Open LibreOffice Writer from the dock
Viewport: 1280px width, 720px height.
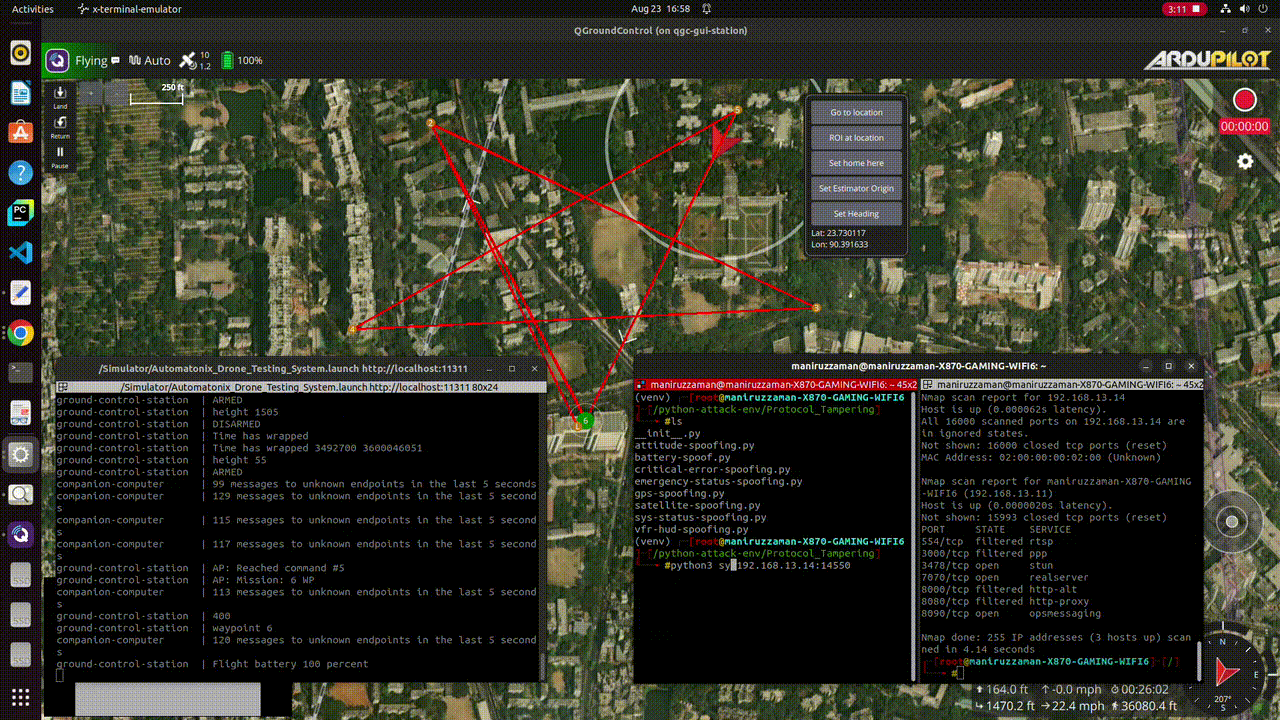click(x=20, y=93)
